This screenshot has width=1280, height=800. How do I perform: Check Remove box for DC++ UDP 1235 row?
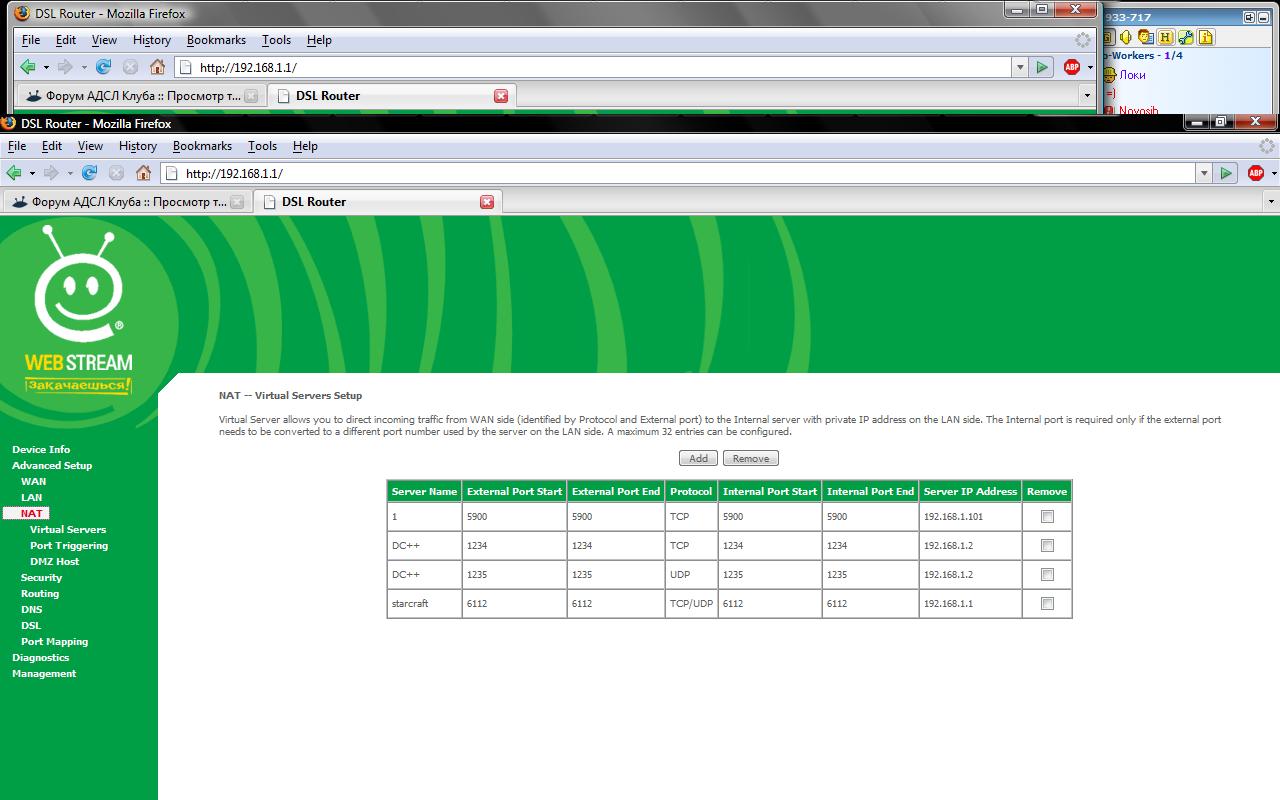[x=1047, y=575]
